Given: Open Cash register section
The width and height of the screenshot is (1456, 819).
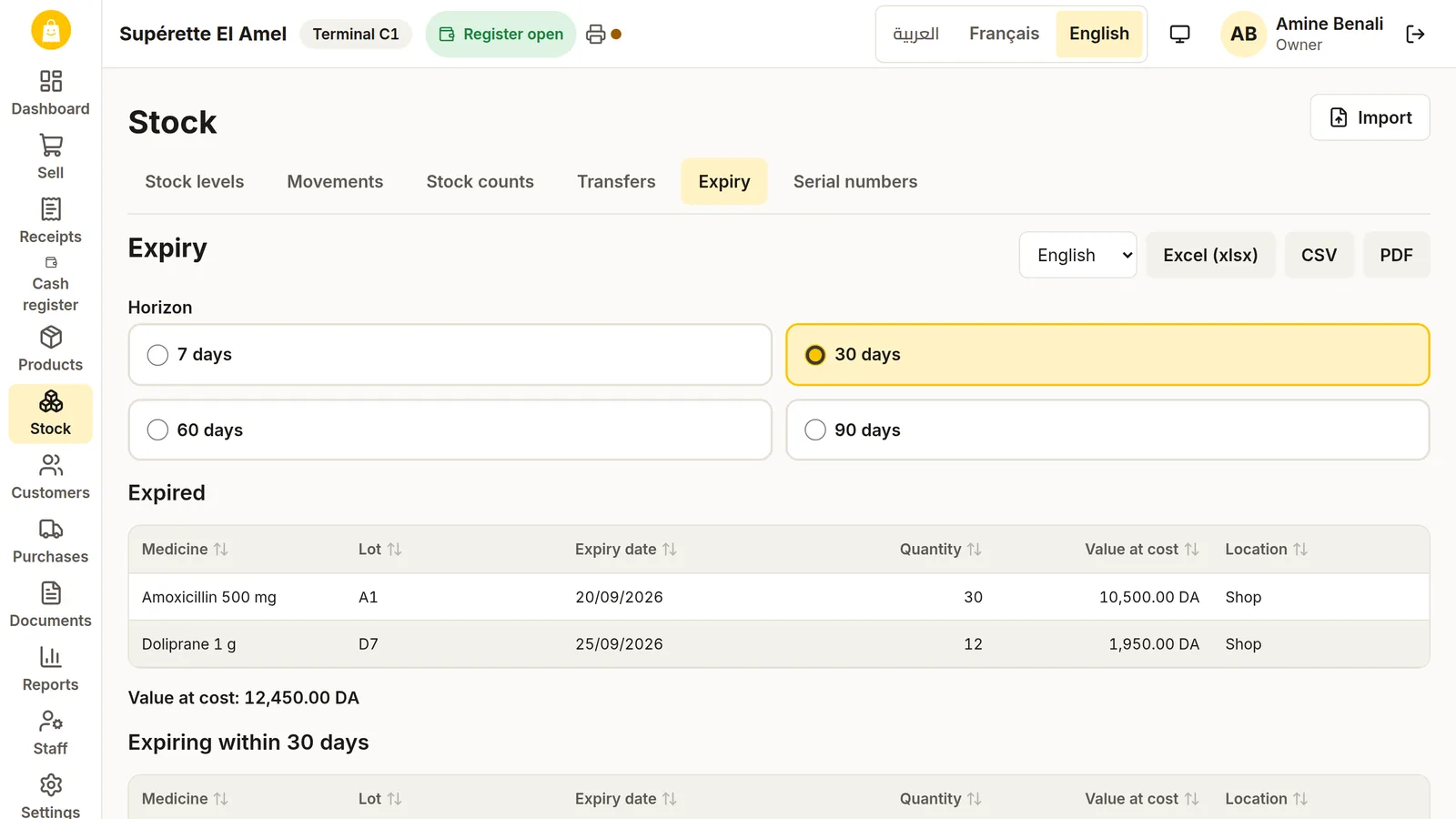Looking at the screenshot, I should pos(51,284).
